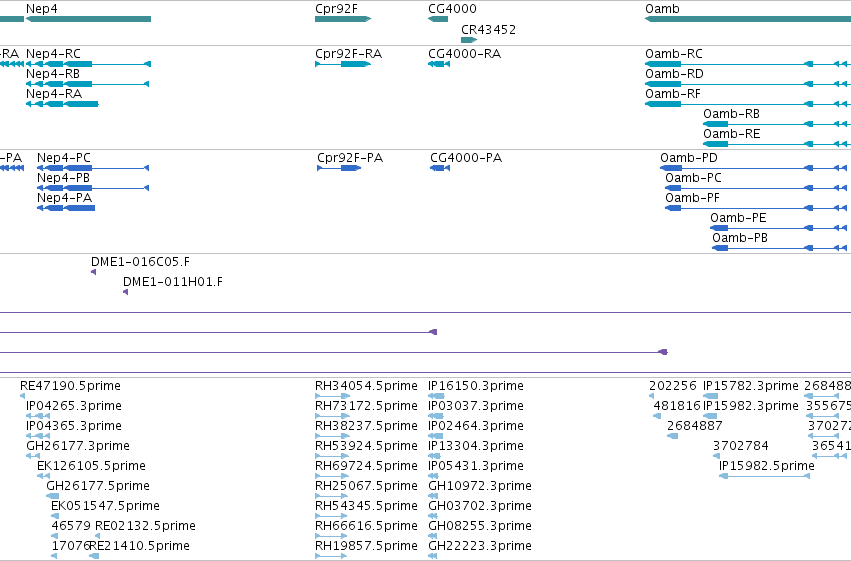Screen dimensions: 851x561
Task: Click the RE02132.5prime EST
Action: coord(98,537)
